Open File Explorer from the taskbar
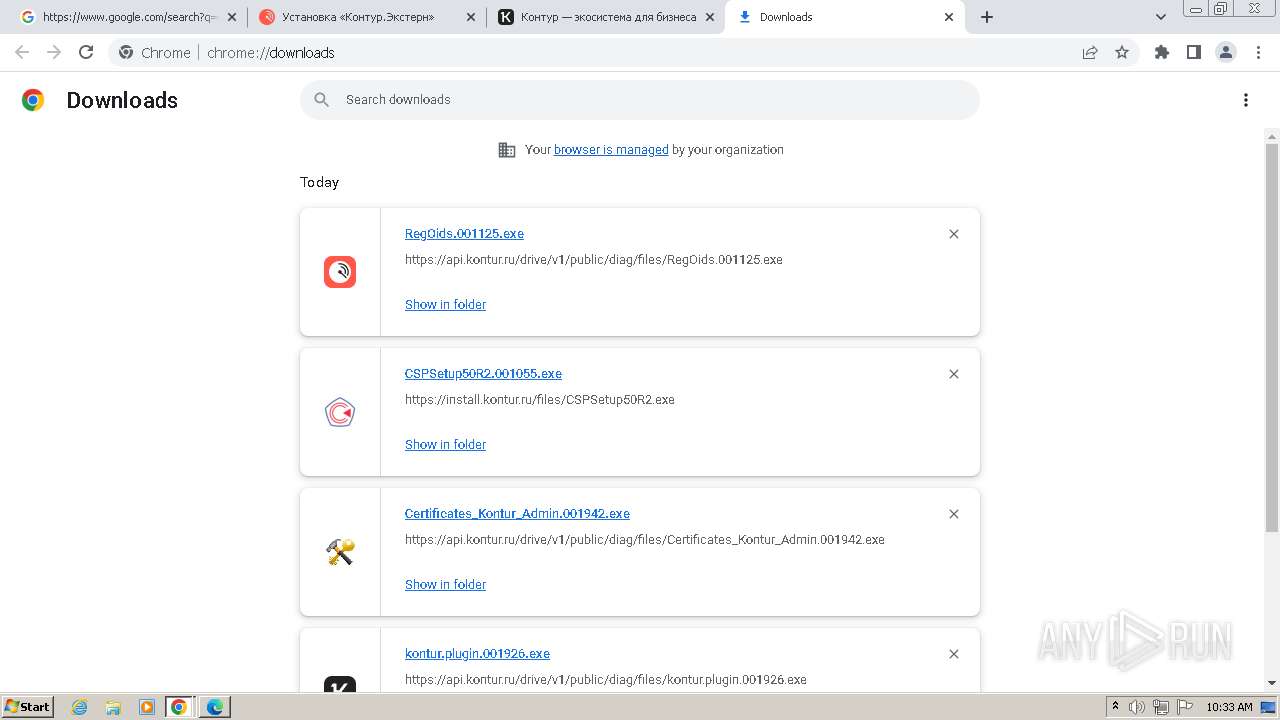The image size is (1280, 720). point(113,707)
